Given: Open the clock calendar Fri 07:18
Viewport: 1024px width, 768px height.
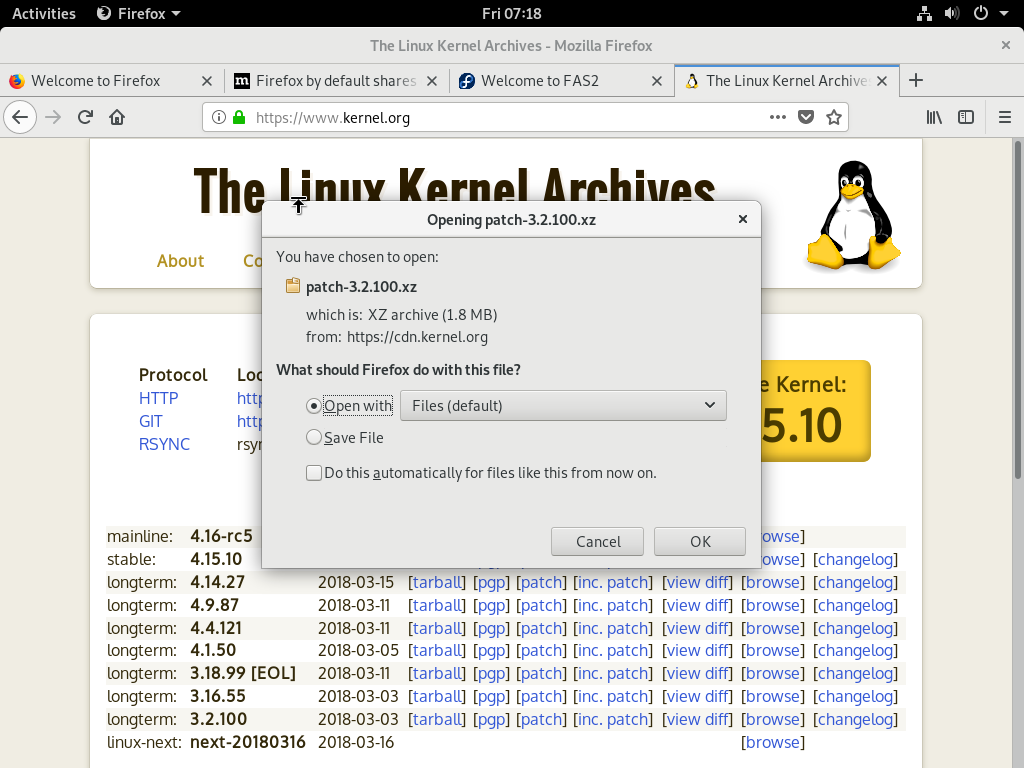Looking at the screenshot, I should point(511,14).
